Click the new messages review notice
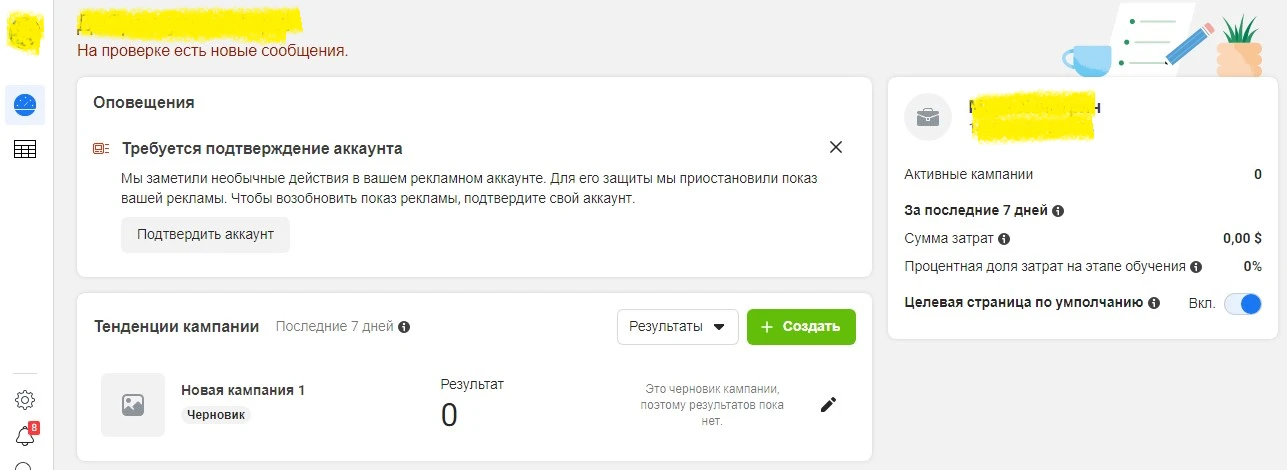Screen dimensions: 1287x470 pos(213,50)
